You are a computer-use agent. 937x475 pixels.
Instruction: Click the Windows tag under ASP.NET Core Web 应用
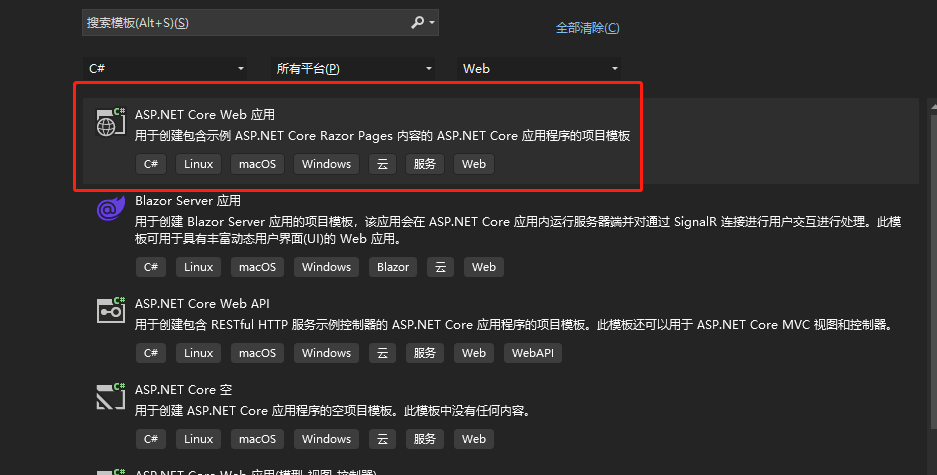point(326,164)
